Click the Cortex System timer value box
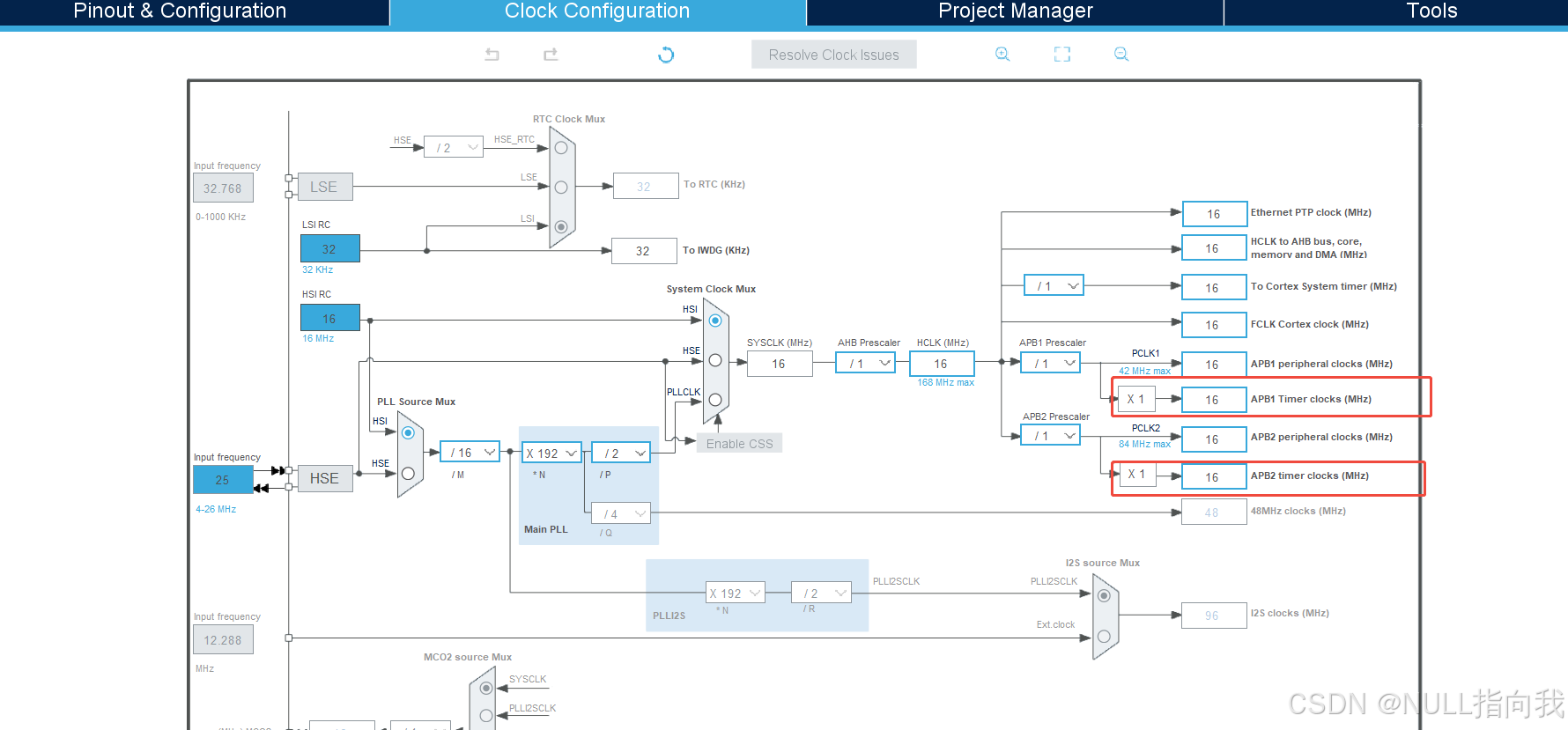 pos(1214,287)
